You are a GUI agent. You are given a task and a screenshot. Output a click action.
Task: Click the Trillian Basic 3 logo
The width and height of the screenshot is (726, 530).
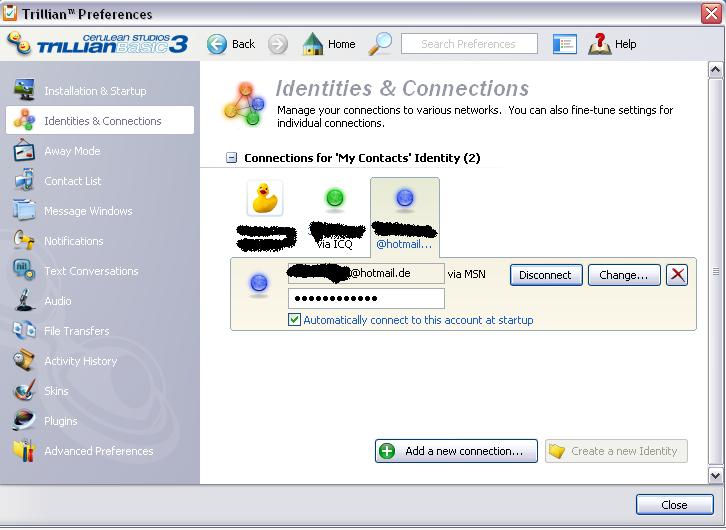tap(98, 44)
